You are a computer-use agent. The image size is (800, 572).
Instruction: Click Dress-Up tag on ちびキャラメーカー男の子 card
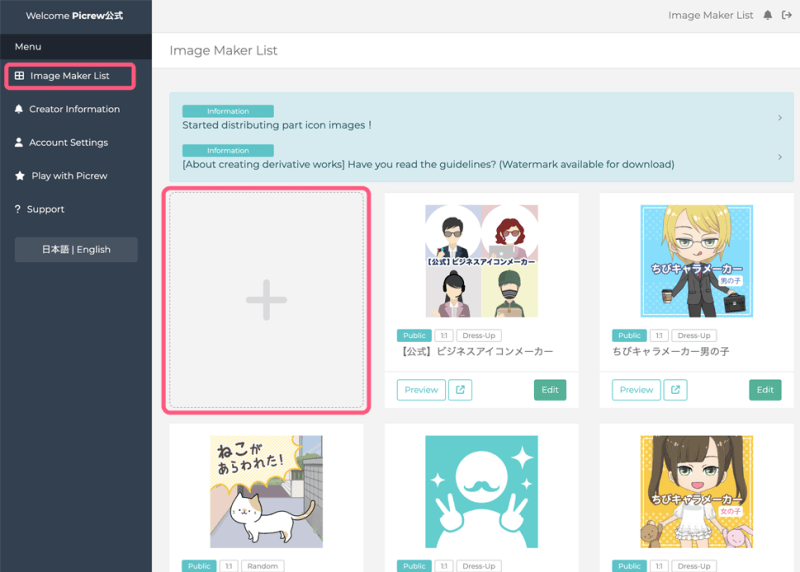pos(694,335)
